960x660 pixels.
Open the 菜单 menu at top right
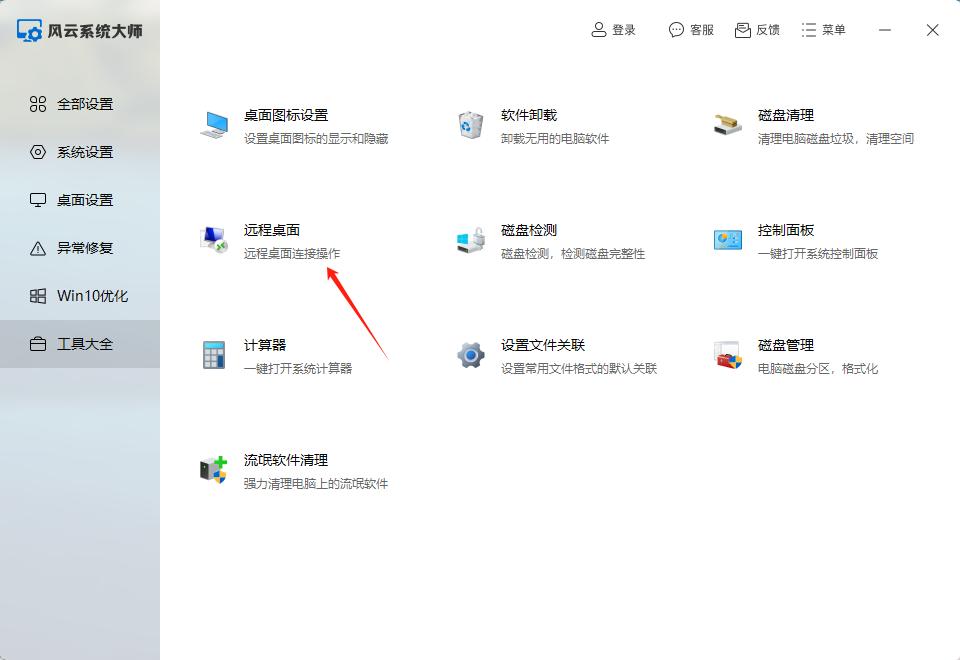823,29
